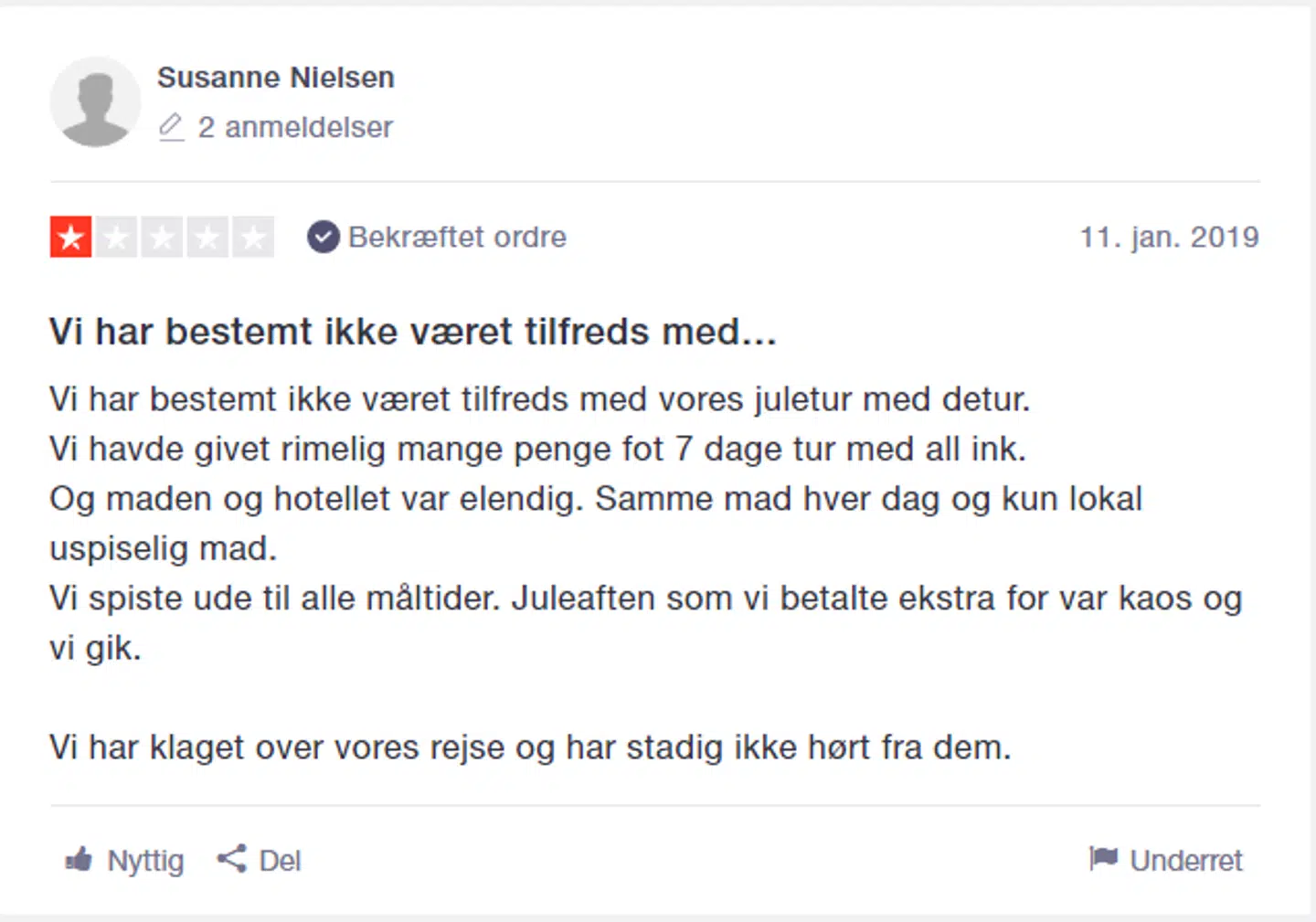Click the flag icon

(1103, 859)
